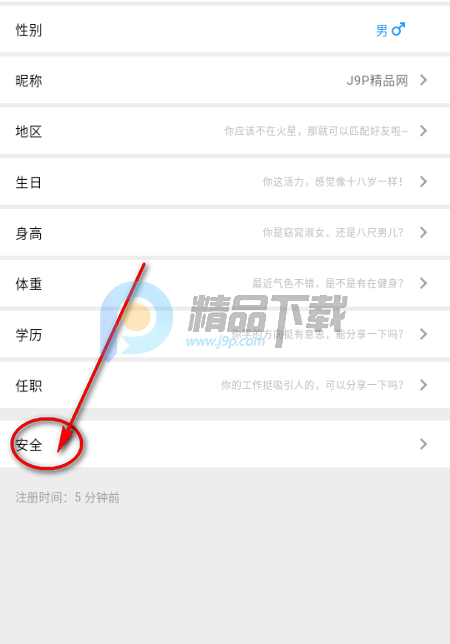Click the 体重 hint about 健身
The image size is (450, 644).
(328, 283)
